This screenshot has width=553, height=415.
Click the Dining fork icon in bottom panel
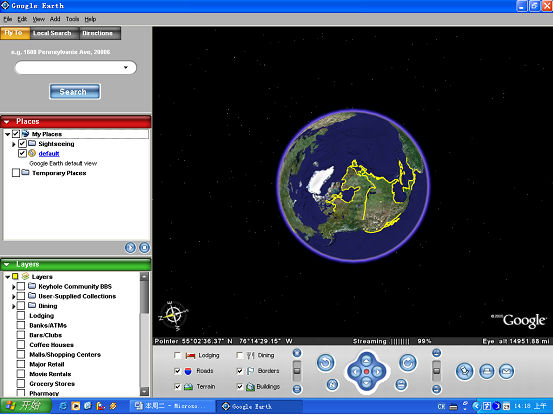pos(250,355)
